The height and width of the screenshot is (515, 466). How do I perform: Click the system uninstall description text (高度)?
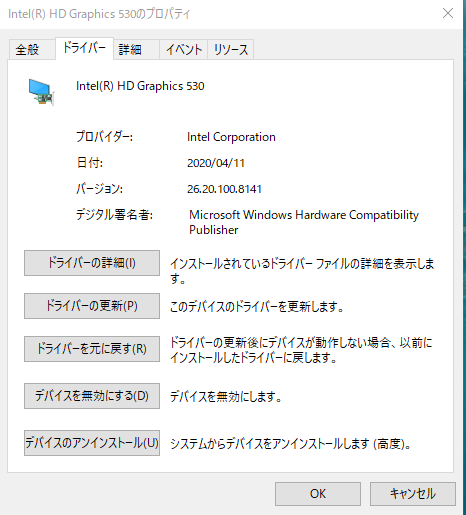[291, 444]
